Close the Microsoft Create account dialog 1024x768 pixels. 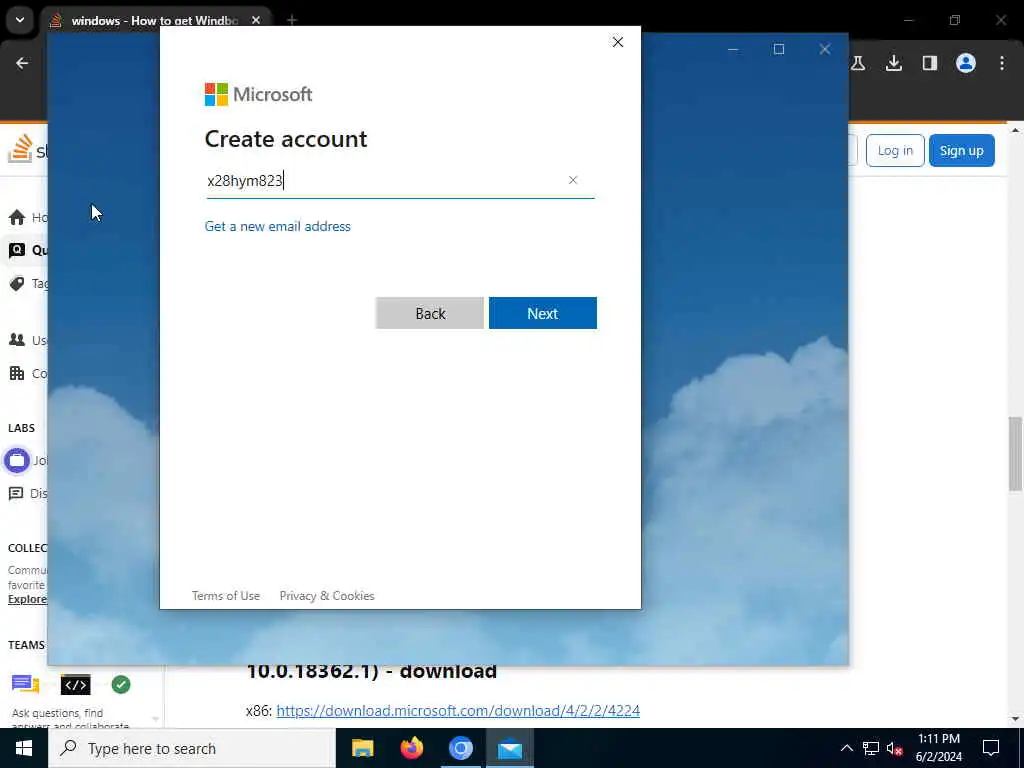point(617,42)
